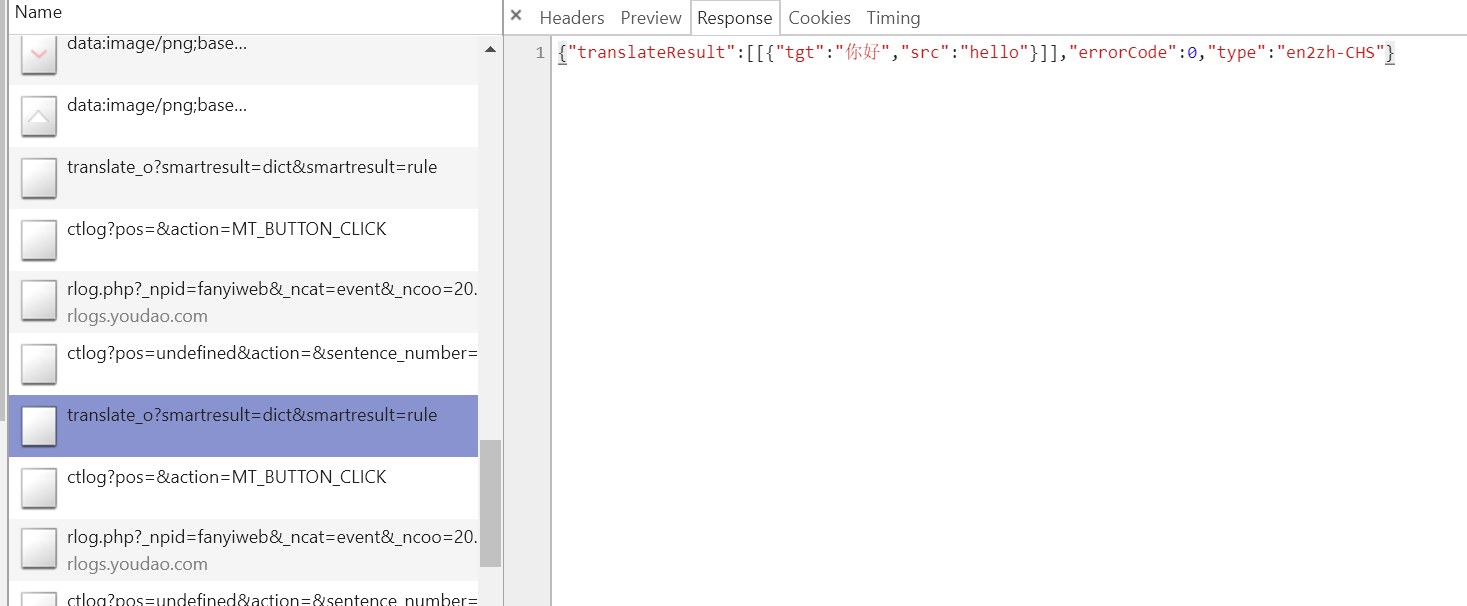Select highlighted translate_o?smartresult=dict&smartresult=rule row
1467x606 pixels.
pos(243,426)
